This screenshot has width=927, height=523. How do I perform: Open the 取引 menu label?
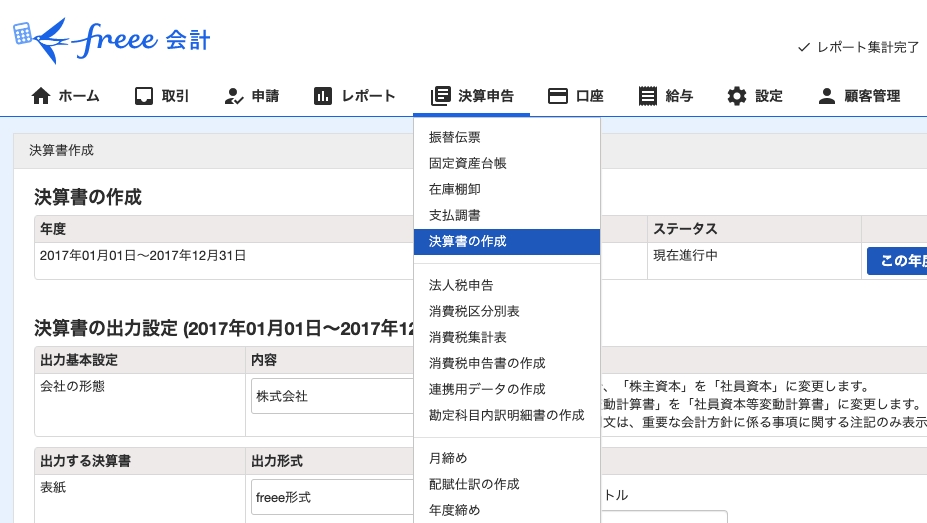(x=175, y=96)
